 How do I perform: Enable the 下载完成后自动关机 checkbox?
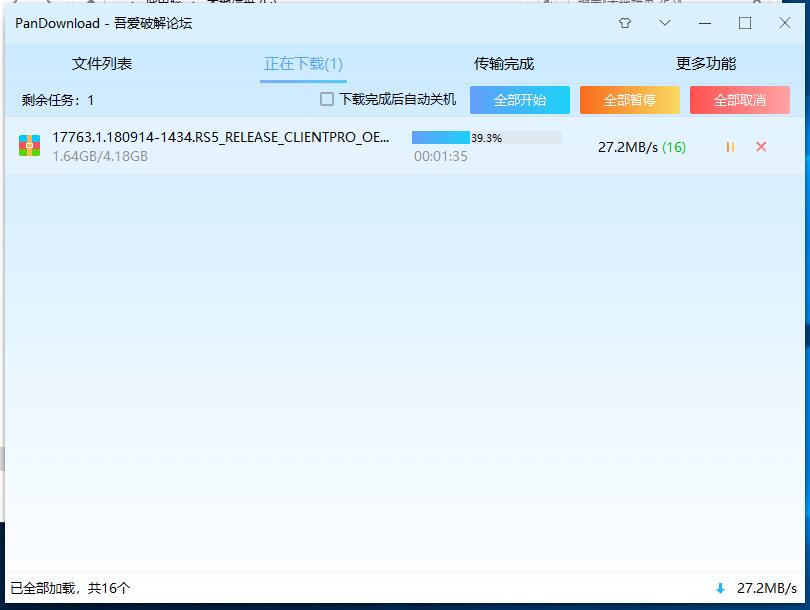[x=327, y=100]
